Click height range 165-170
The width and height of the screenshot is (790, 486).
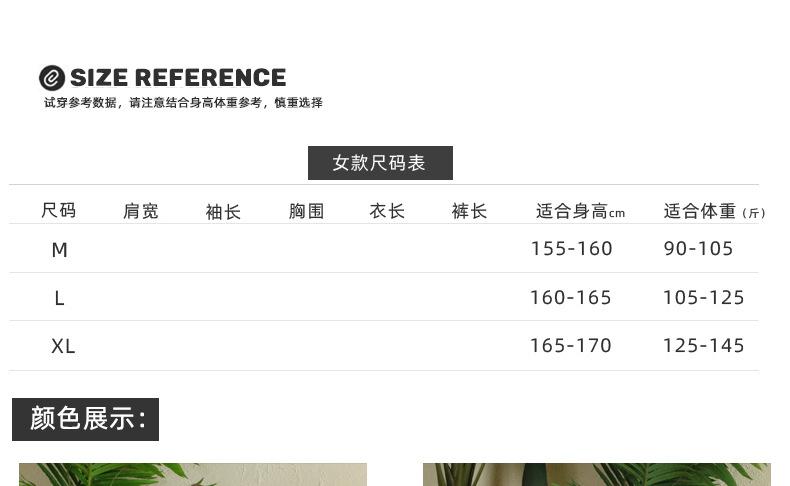point(570,346)
